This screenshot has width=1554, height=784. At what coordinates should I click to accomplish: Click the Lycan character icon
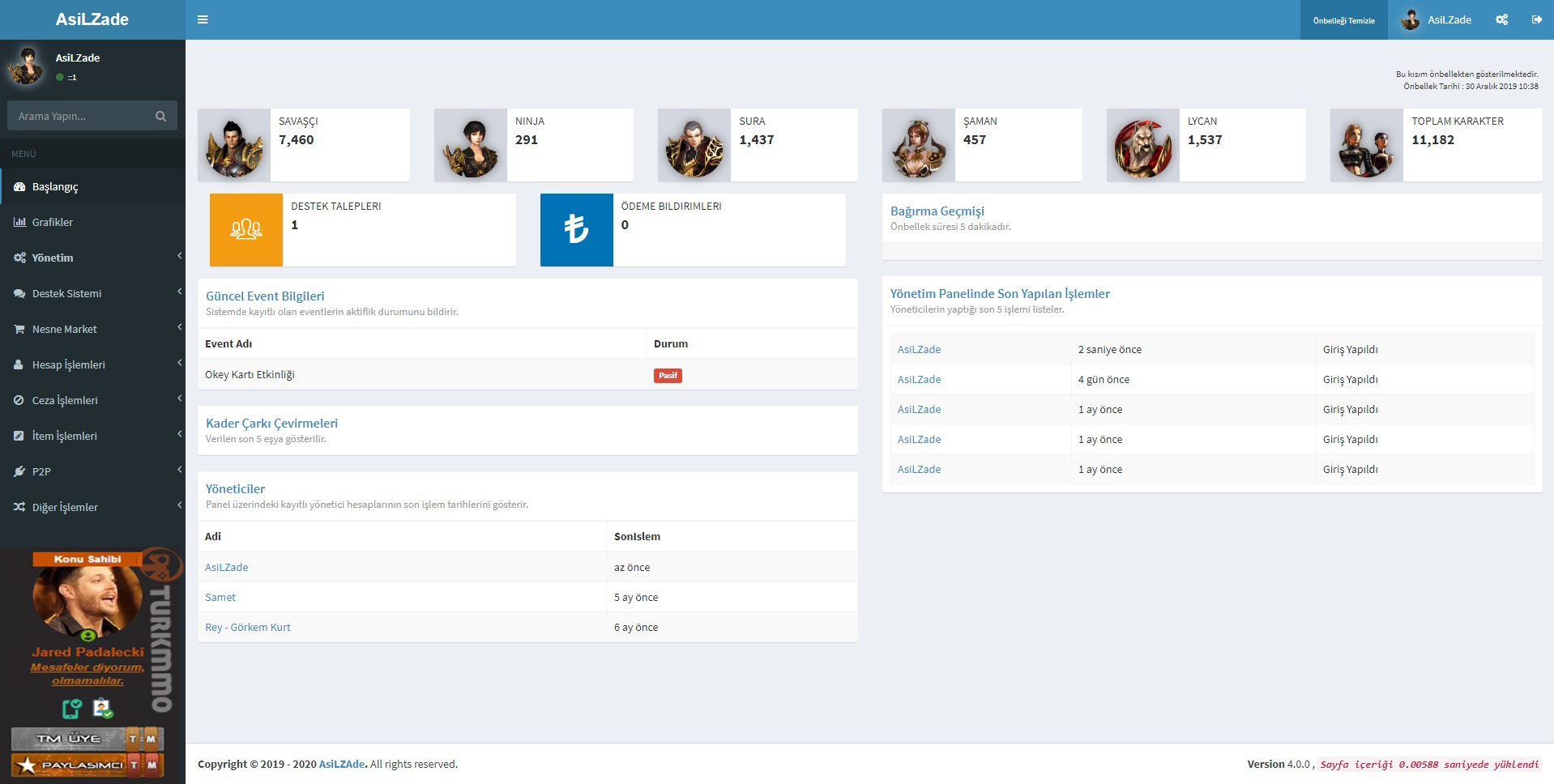click(1142, 145)
